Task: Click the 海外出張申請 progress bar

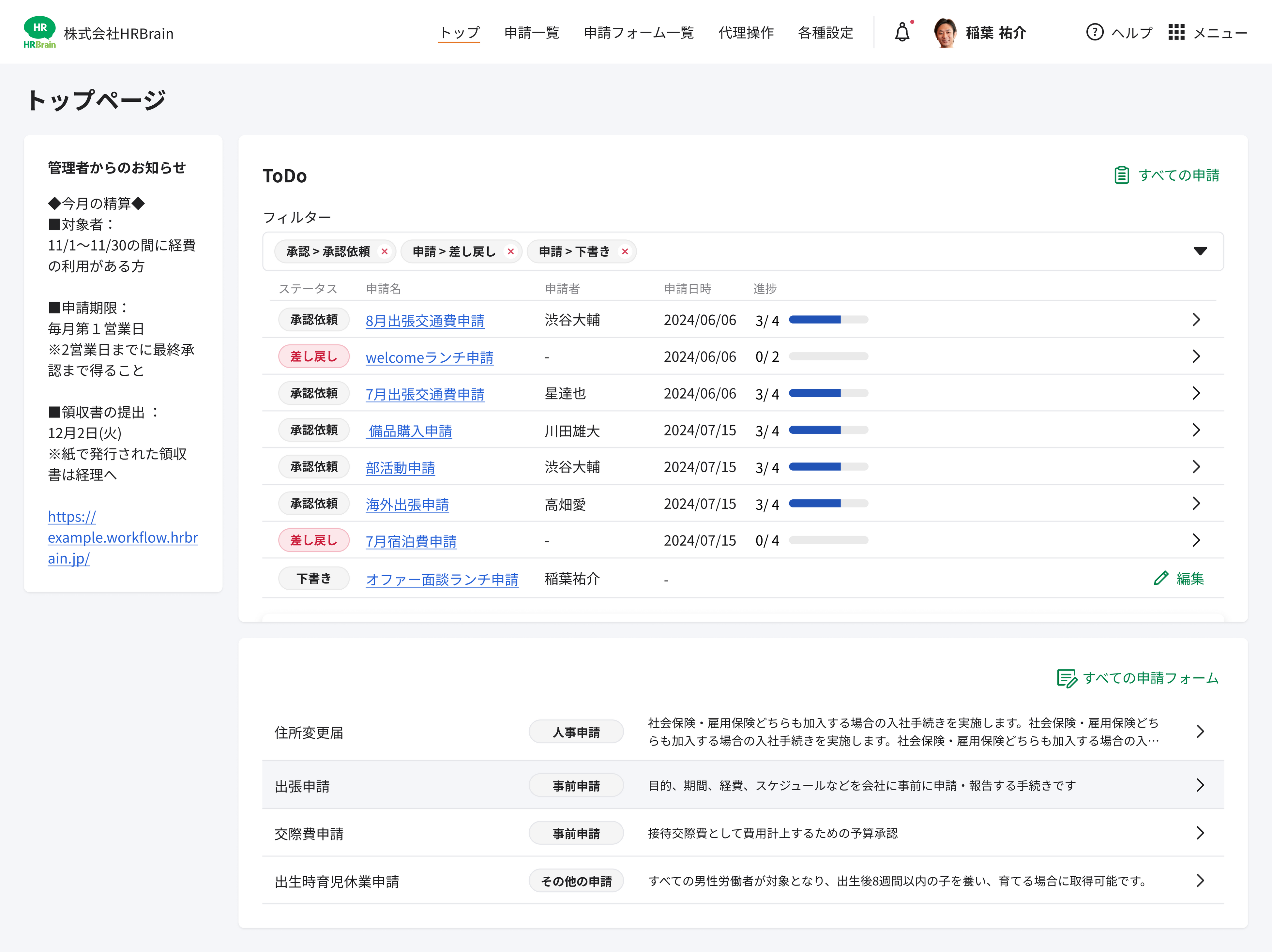Action: [828, 504]
